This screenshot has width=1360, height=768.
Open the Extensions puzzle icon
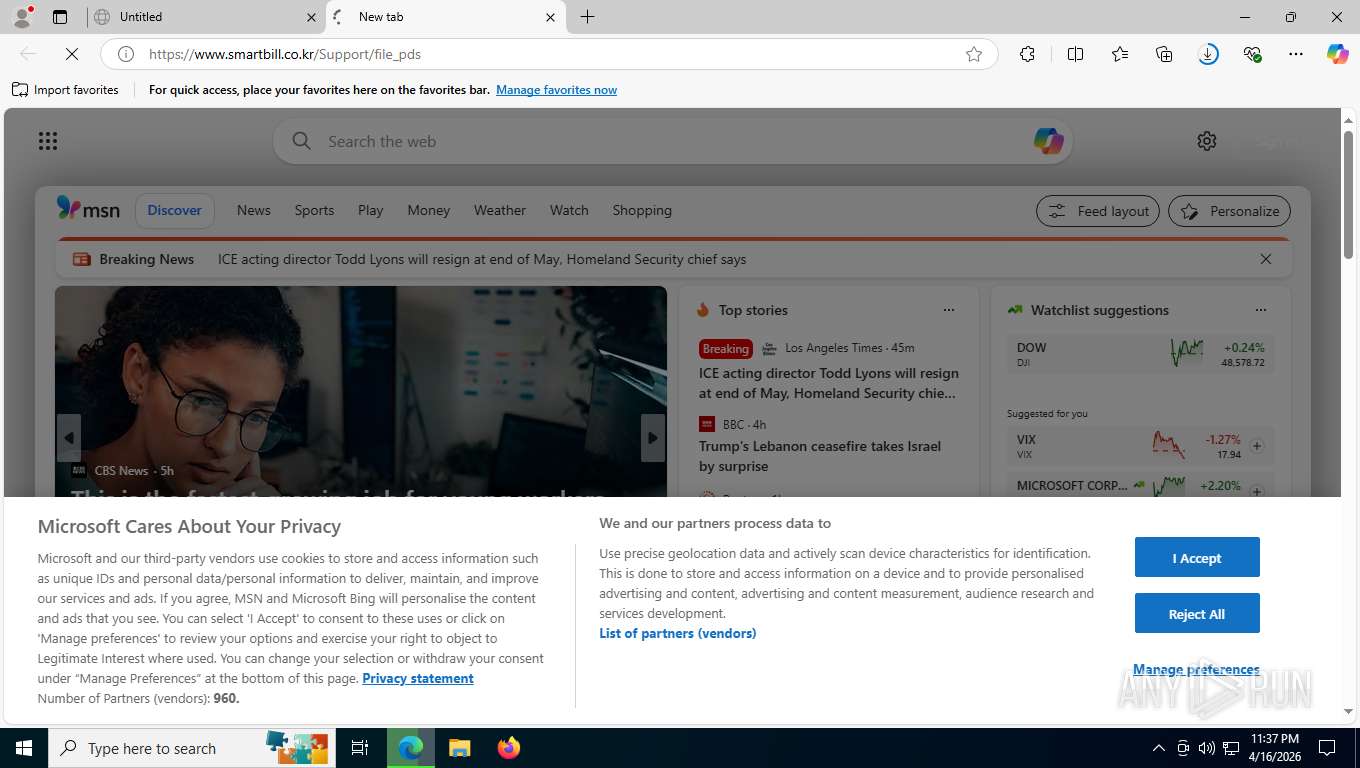coord(1027,54)
